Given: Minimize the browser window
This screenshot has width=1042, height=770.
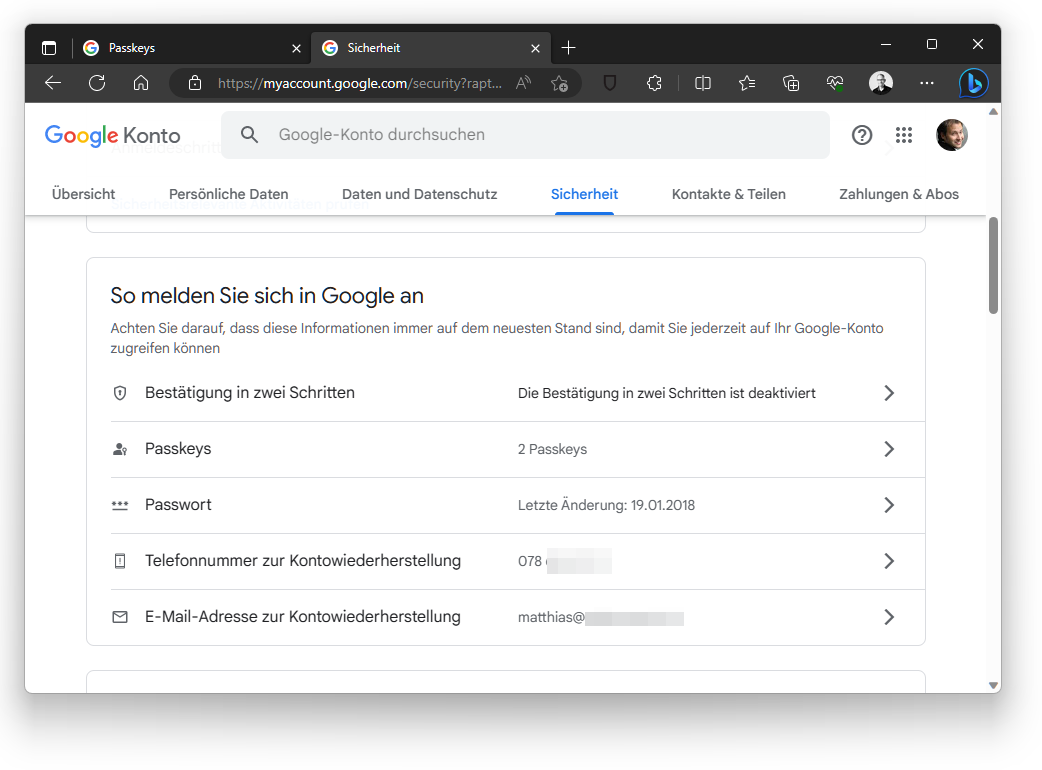Looking at the screenshot, I should pyautogui.click(x=886, y=45).
